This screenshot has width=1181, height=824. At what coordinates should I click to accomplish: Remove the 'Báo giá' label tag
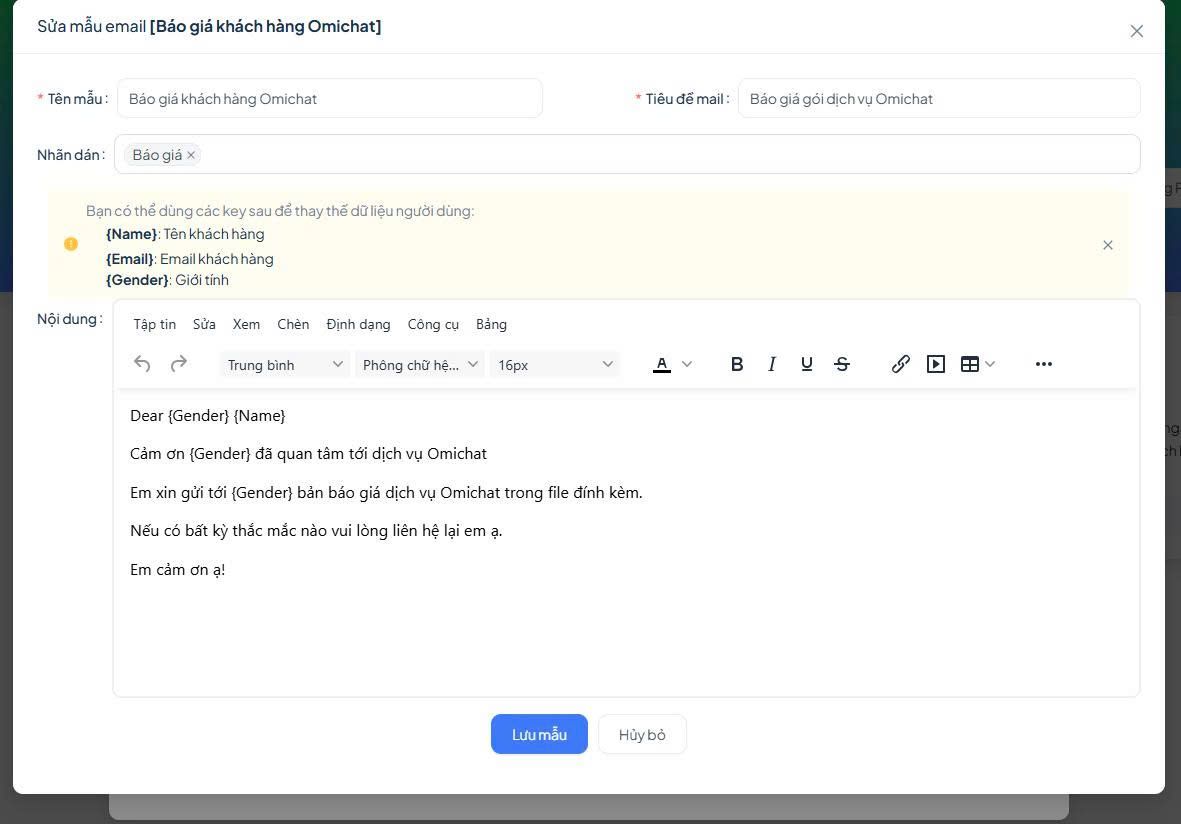pyautogui.click(x=191, y=155)
